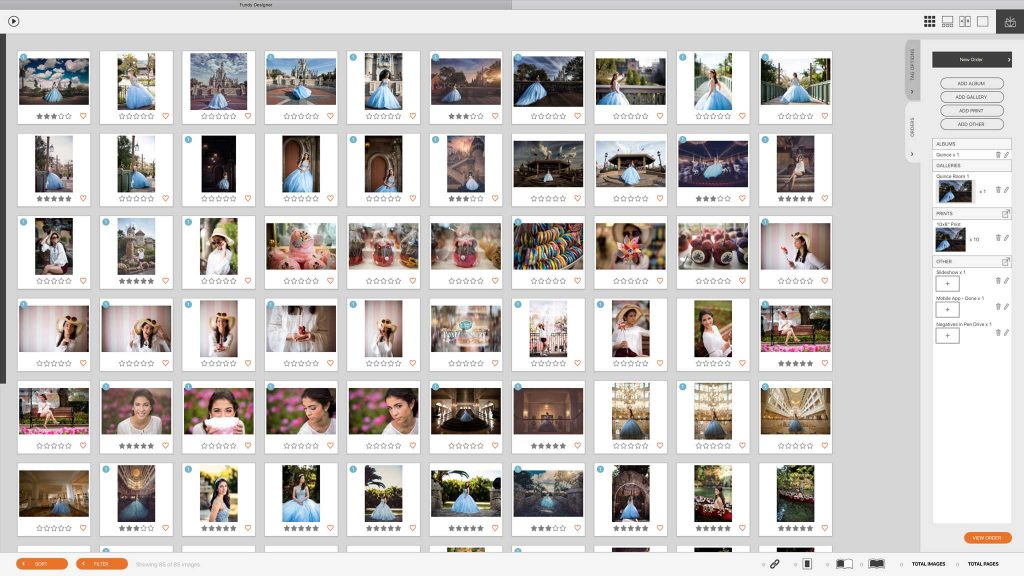Expand the New Order arrow
Viewport: 1024px width, 576px height.
pyautogui.click(x=1008, y=59)
